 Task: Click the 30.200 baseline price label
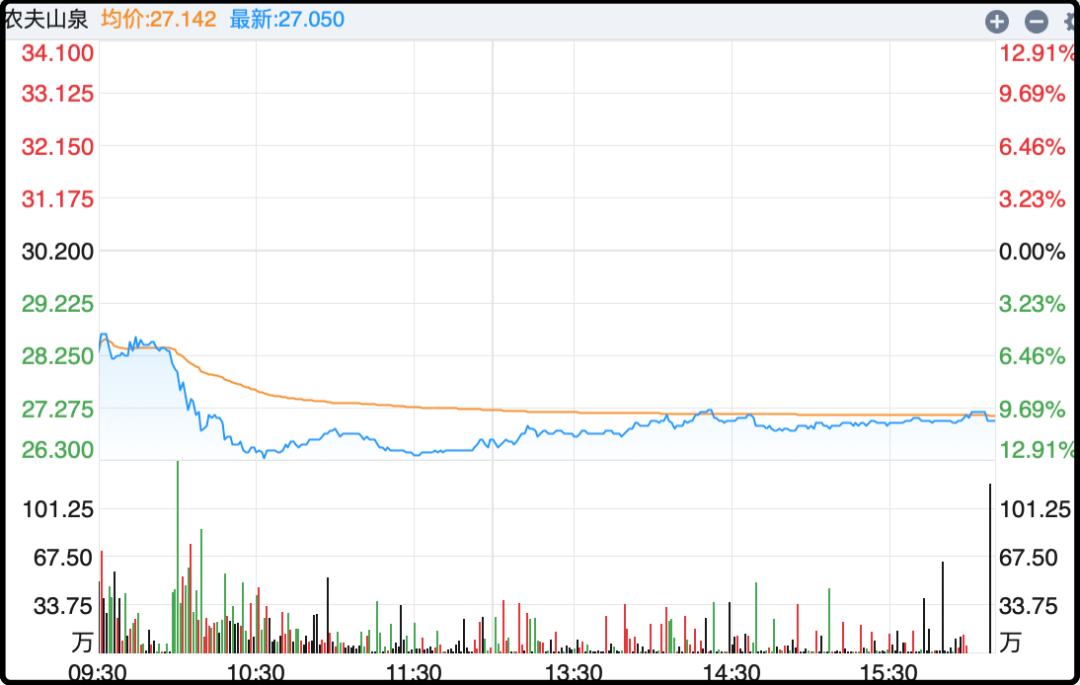58,251
